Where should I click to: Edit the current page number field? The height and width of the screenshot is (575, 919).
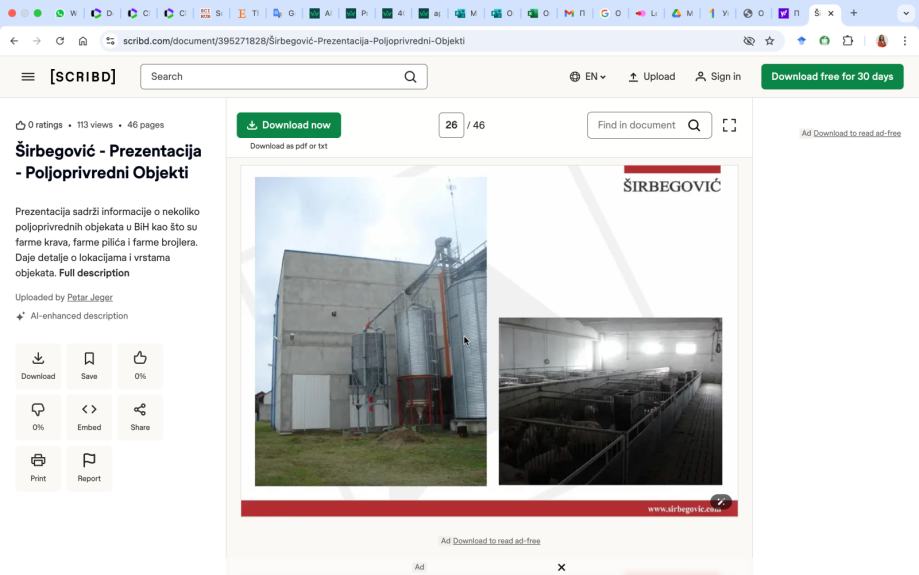pos(451,125)
